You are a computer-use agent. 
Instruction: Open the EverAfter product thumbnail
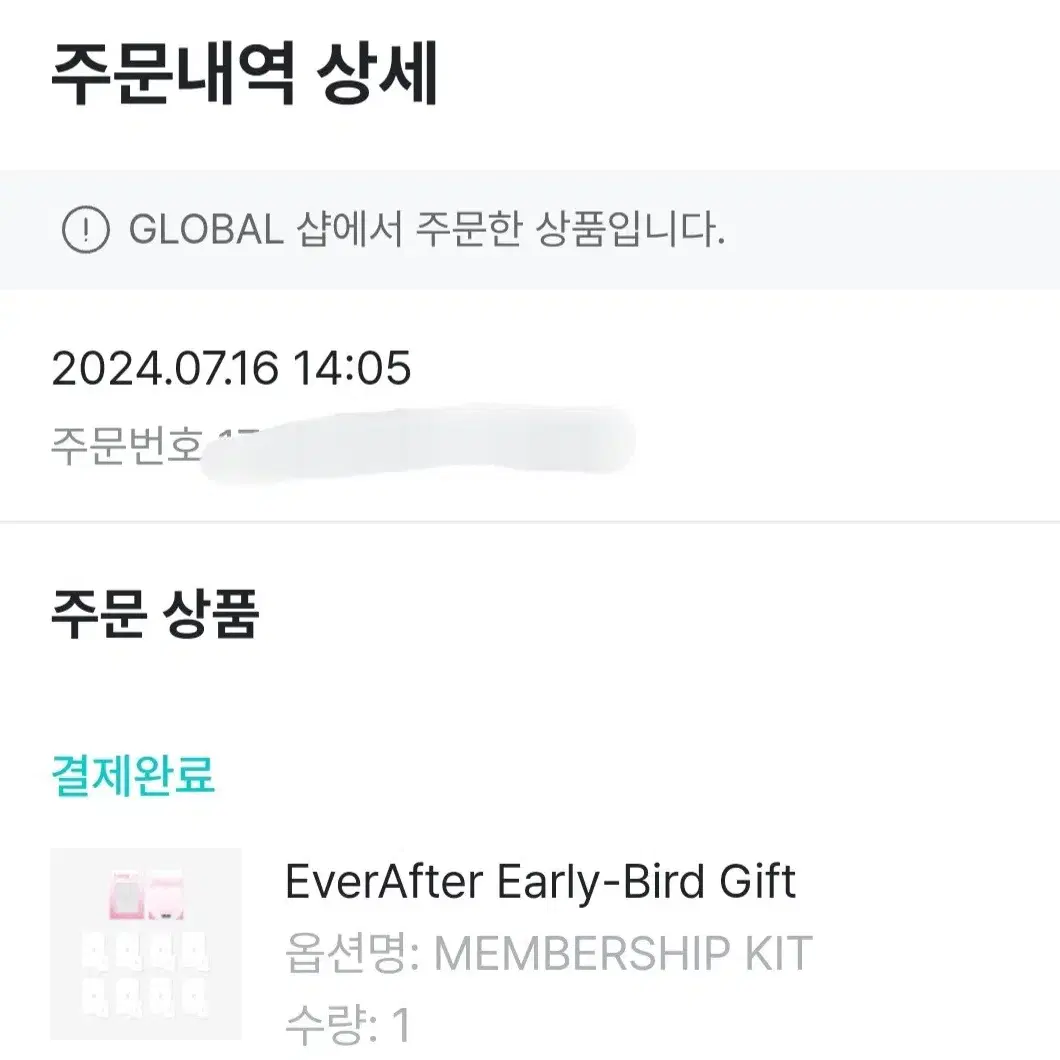(146, 944)
